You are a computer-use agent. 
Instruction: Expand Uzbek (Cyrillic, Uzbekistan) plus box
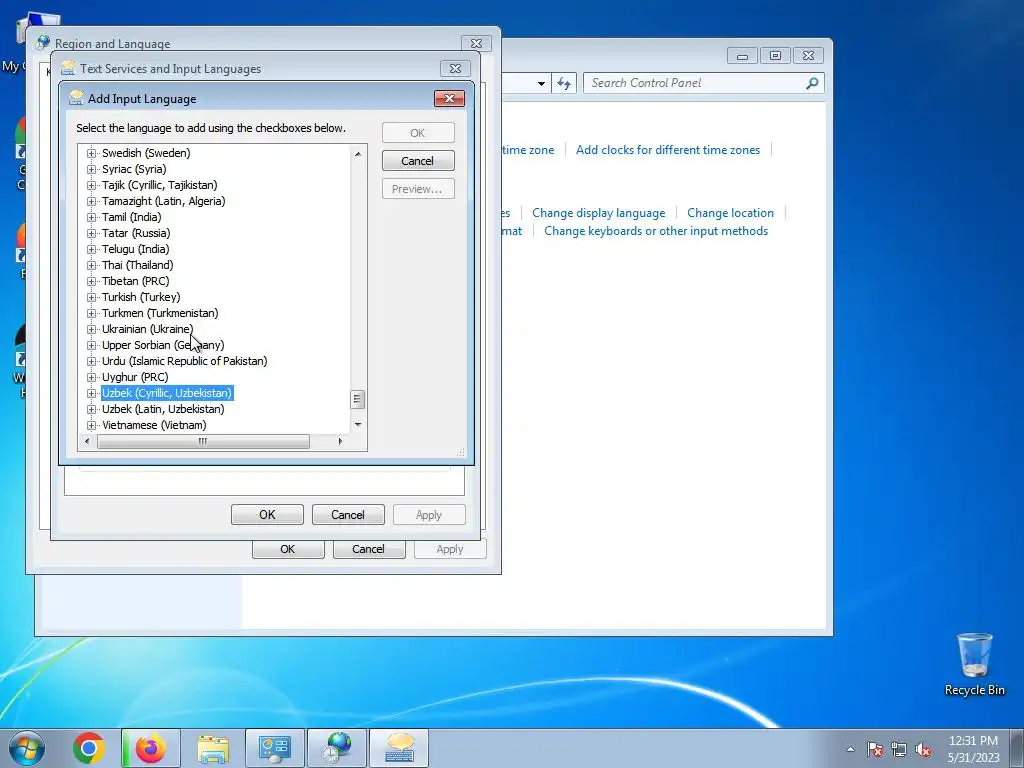click(91, 393)
